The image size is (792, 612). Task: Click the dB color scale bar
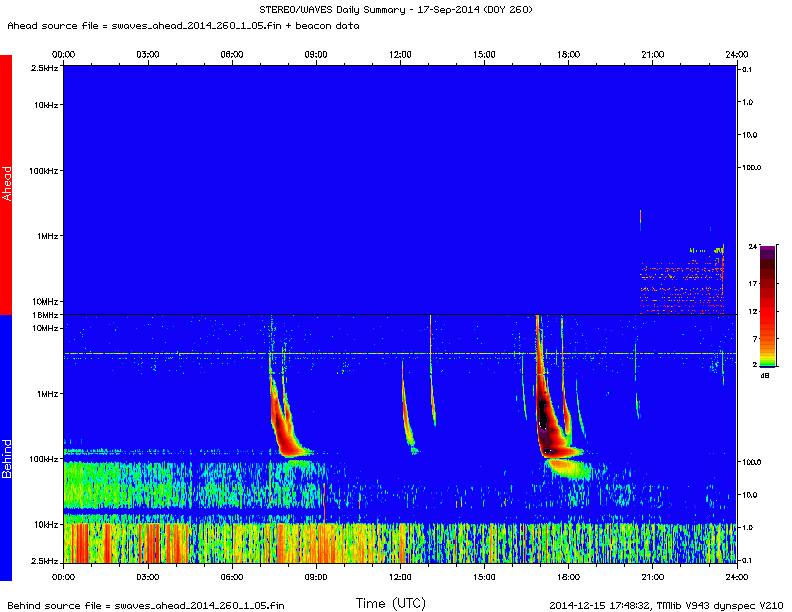[767, 307]
